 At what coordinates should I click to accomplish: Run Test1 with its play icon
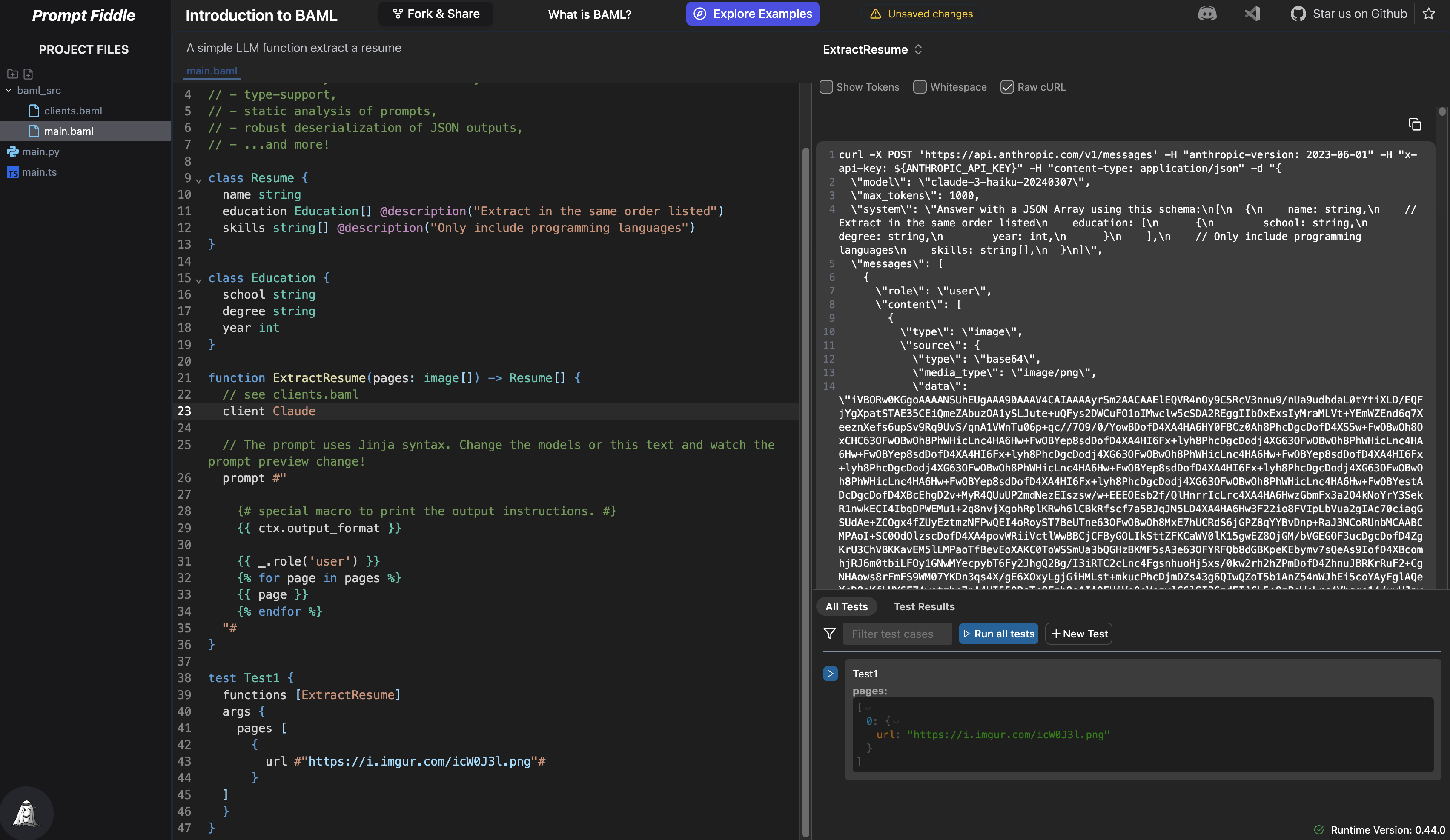(x=830, y=673)
